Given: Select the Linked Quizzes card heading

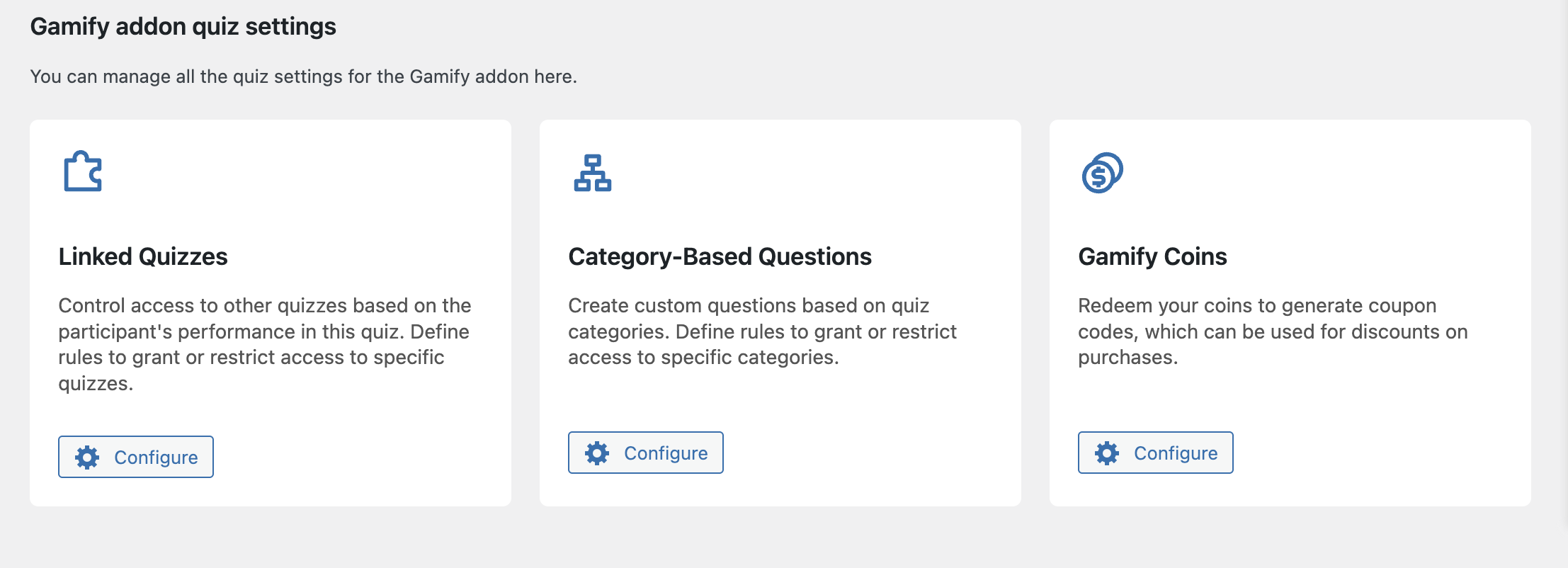Looking at the screenshot, I should point(143,256).
